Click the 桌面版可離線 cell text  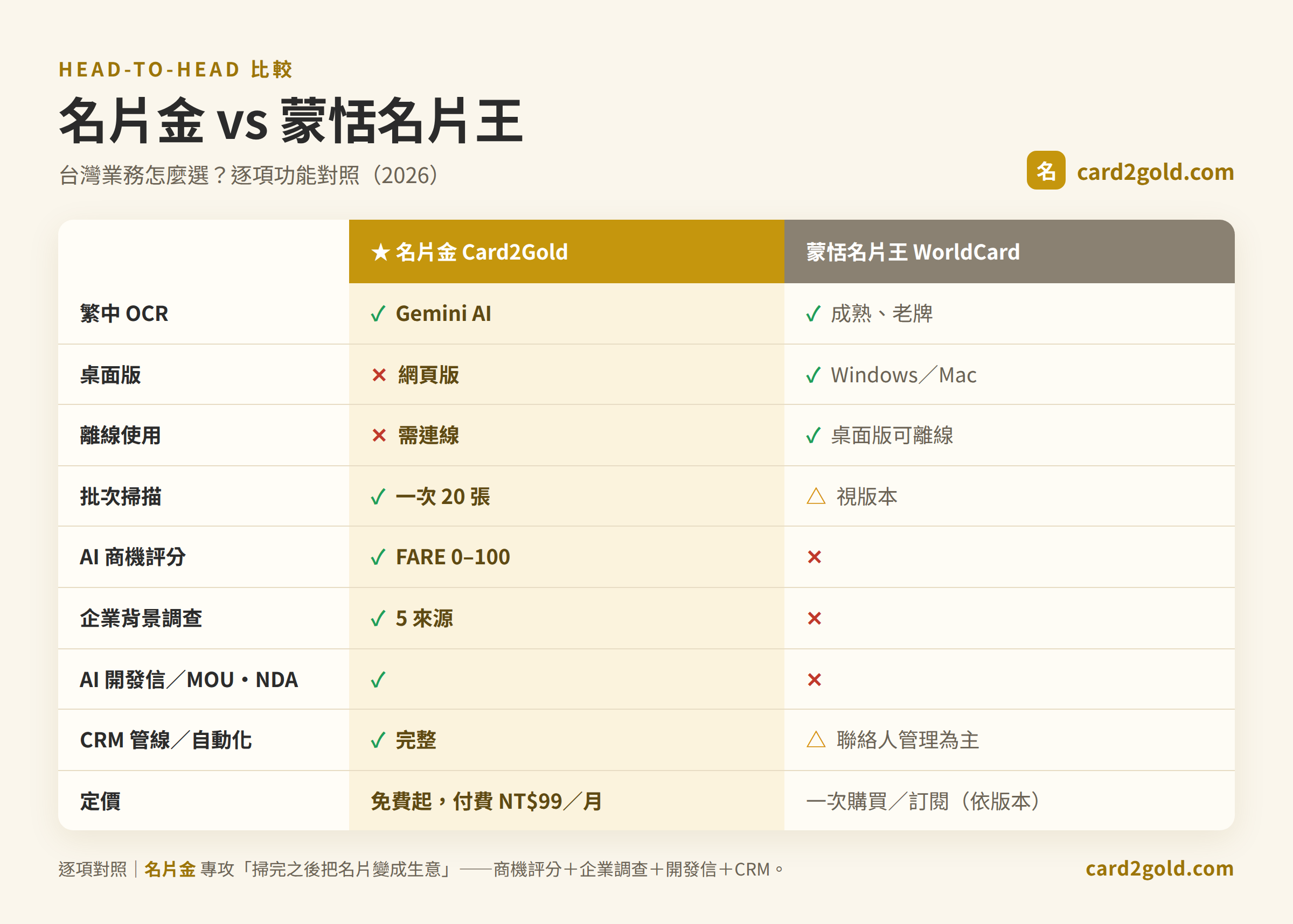click(x=892, y=436)
